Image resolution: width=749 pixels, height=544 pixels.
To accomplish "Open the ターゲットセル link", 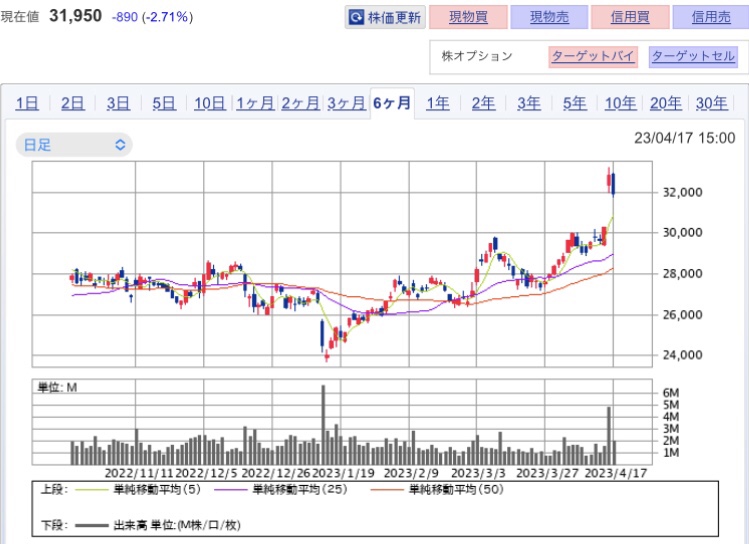I will tap(693, 56).
